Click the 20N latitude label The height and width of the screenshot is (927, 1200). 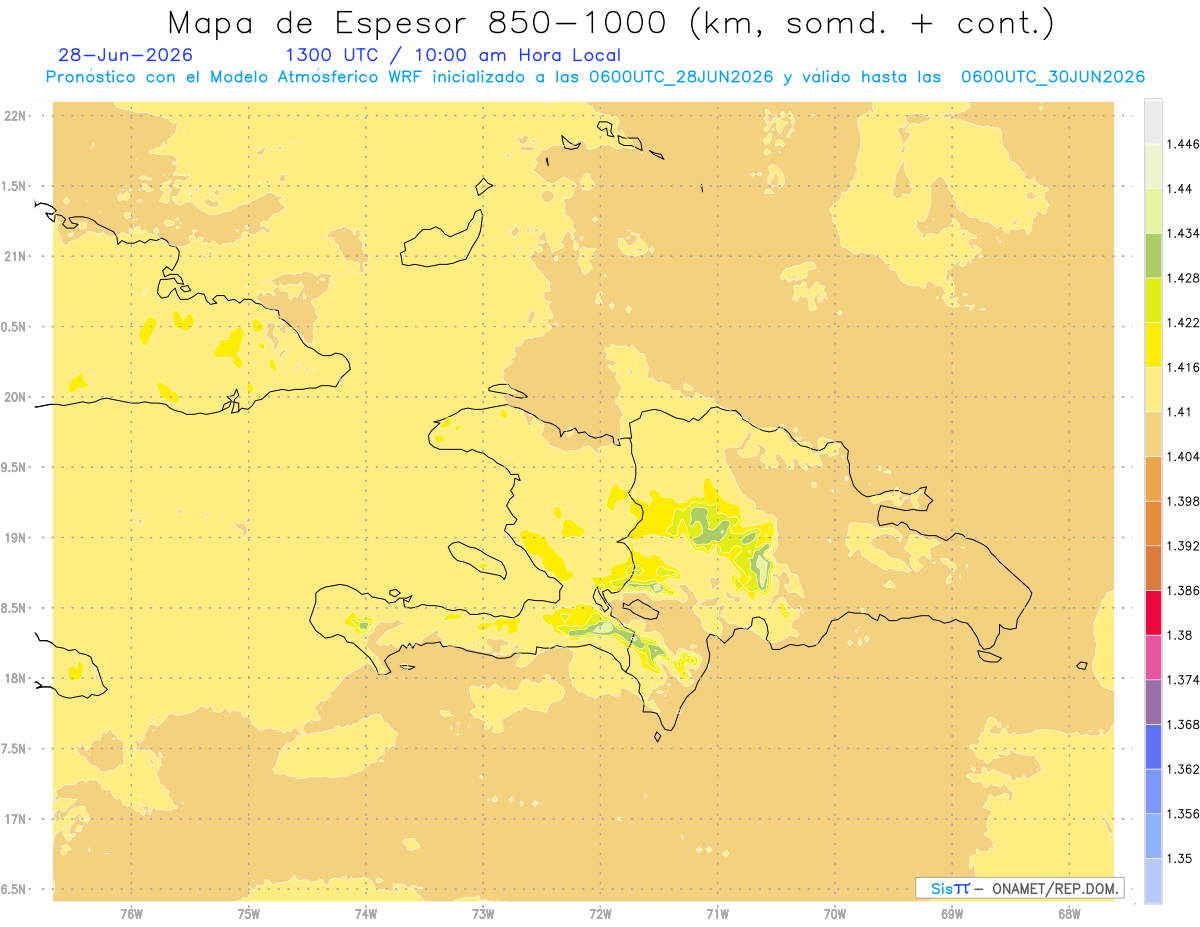coord(17,397)
